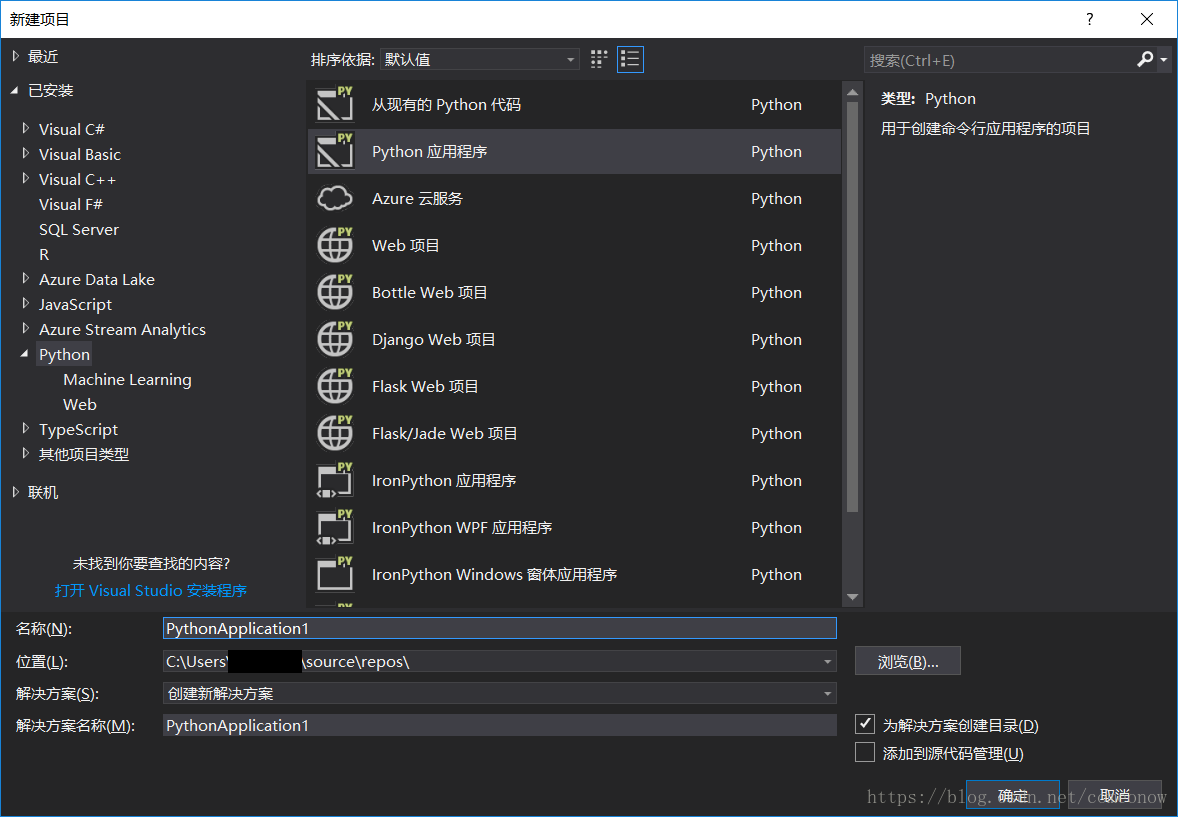Click the IronPython 应用程序 template icon
Image resolution: width=1178 pixels, height=817 pixels.
point(334,480)
